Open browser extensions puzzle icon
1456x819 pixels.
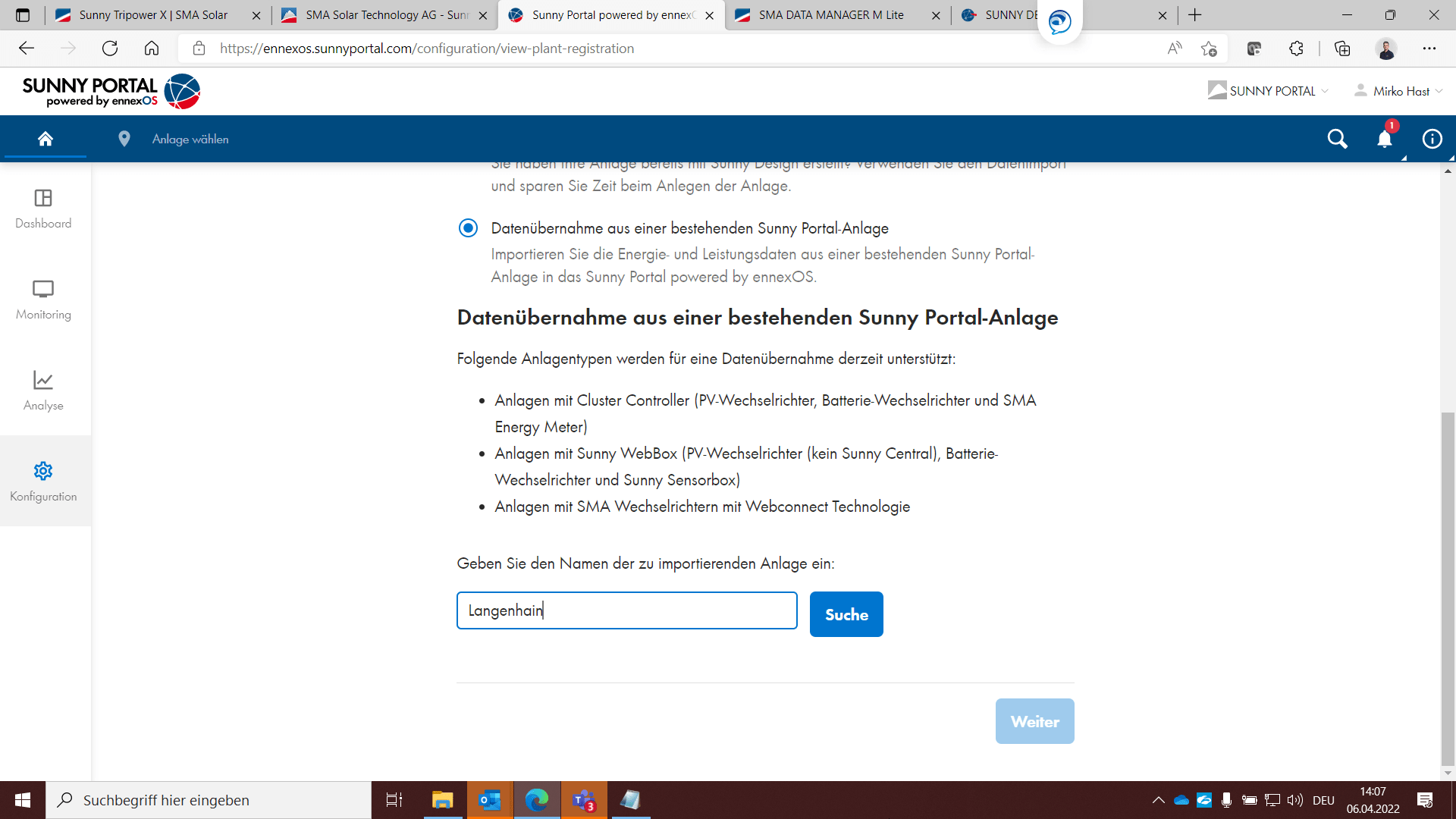[1296, 49]
